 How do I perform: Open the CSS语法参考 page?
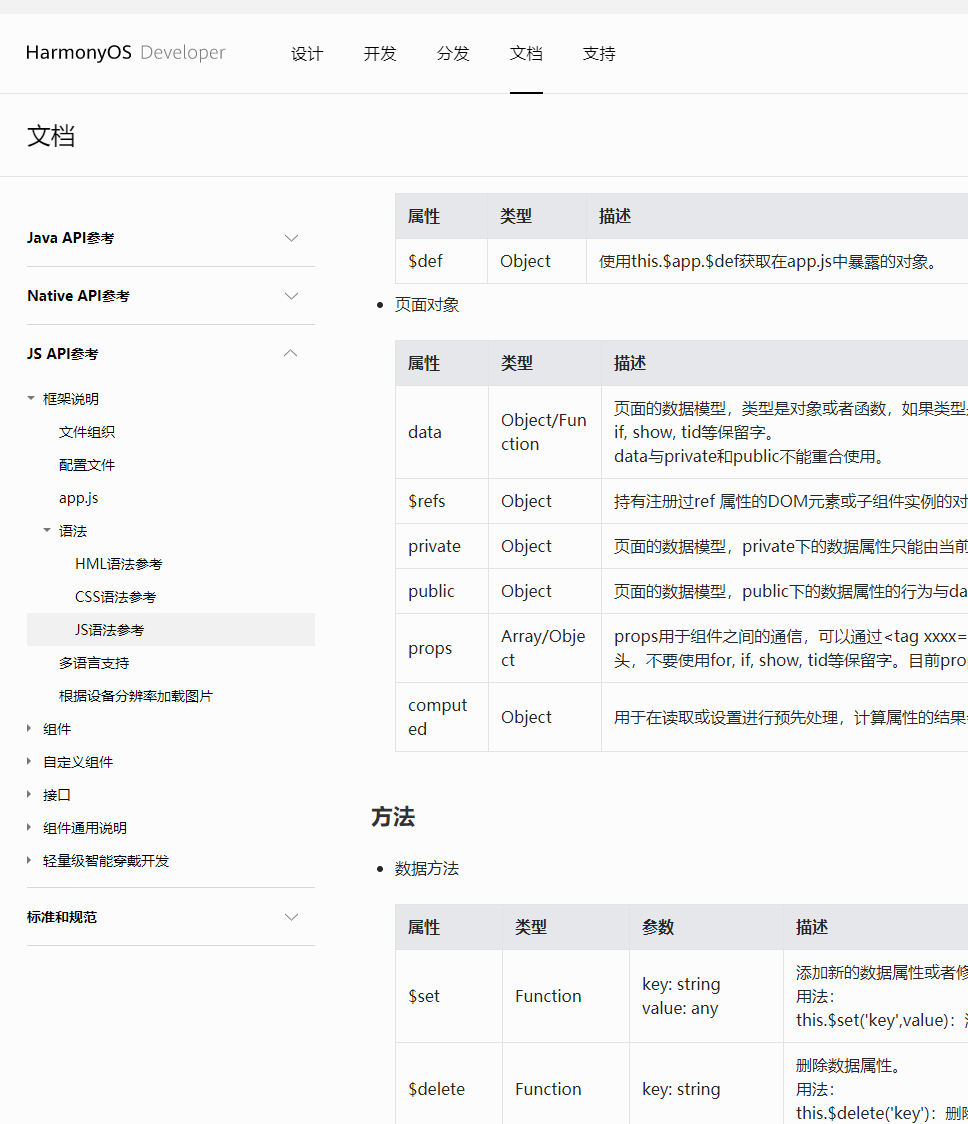coord(115,597)
